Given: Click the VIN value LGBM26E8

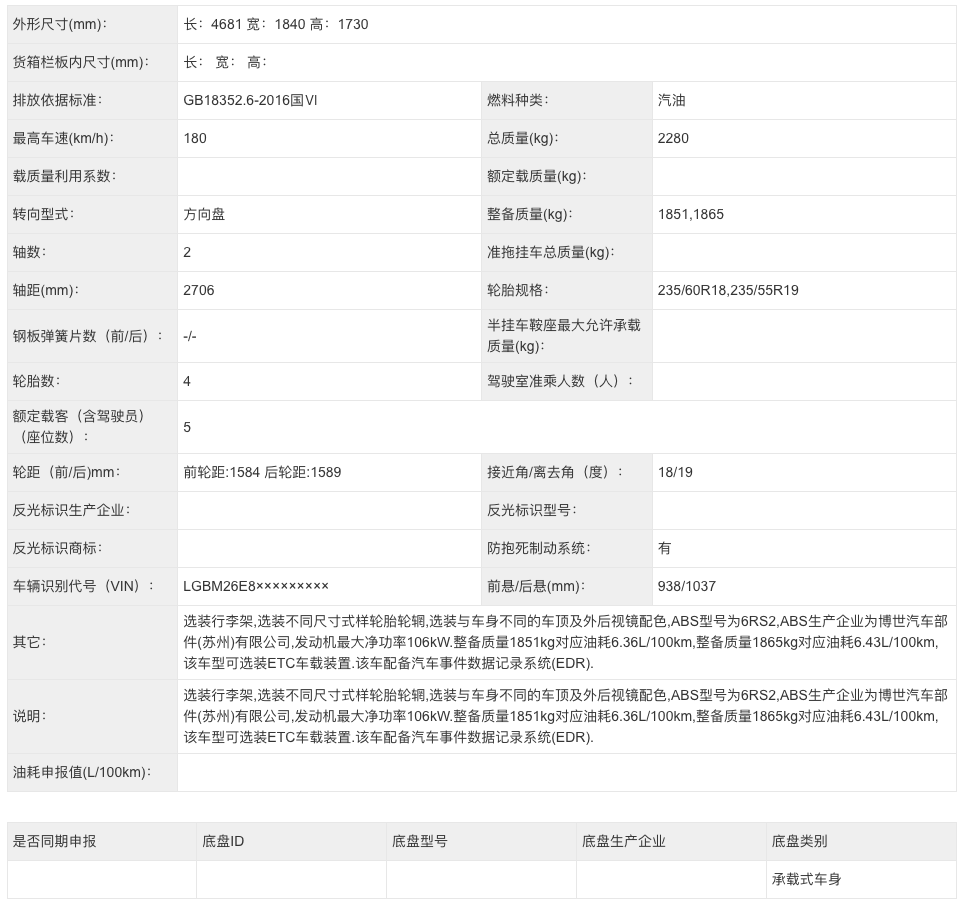Looking at the screenshot, I should [x=256, y=586].
